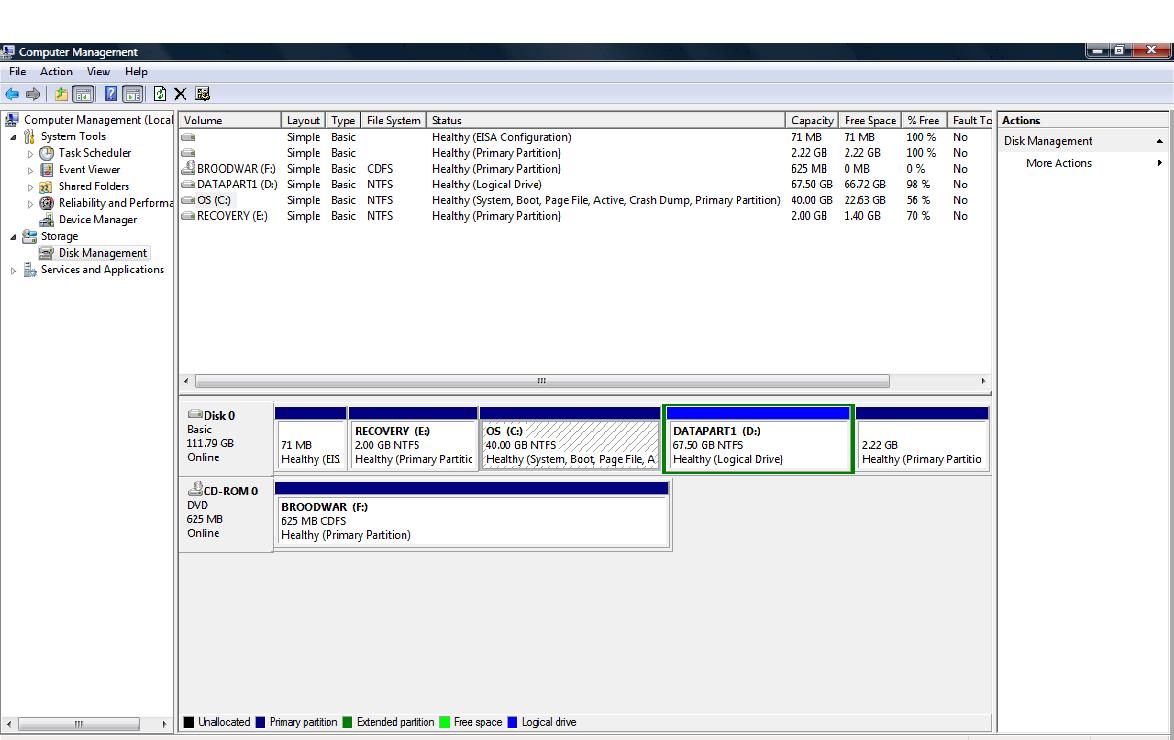
Task: Click the console tree horizontal scrollbar thumb
Action: click(x=79, y=724)
